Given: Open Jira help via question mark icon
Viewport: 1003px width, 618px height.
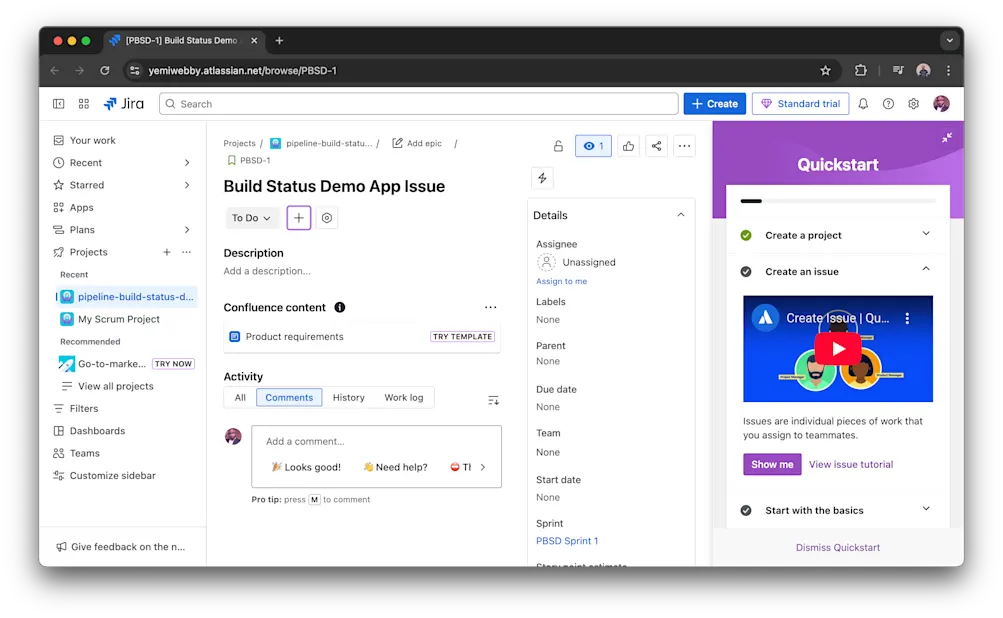Looking at the screenshot, I should (x=887, y=103).
